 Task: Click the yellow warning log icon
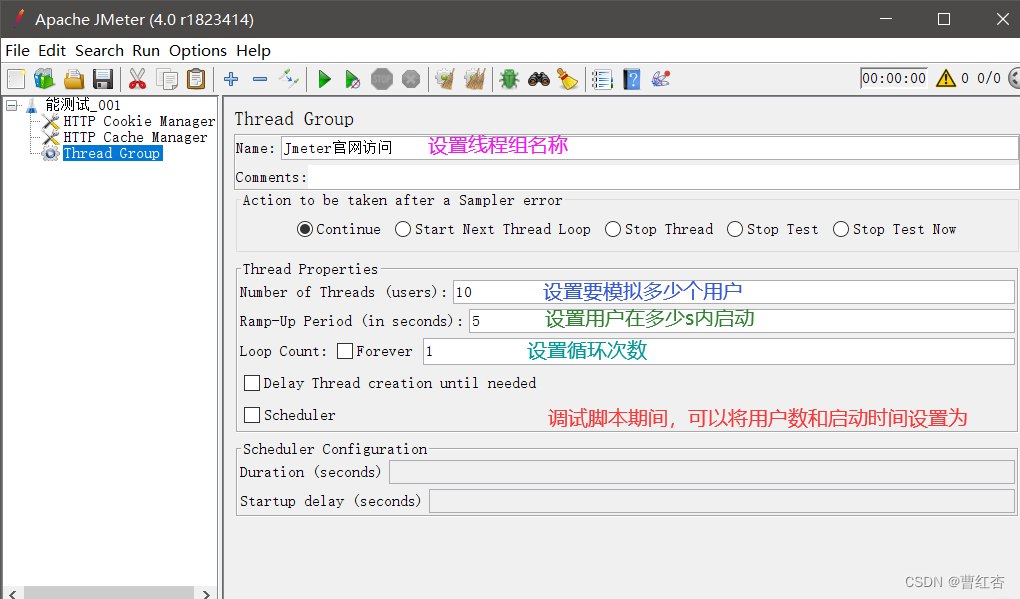946,79
